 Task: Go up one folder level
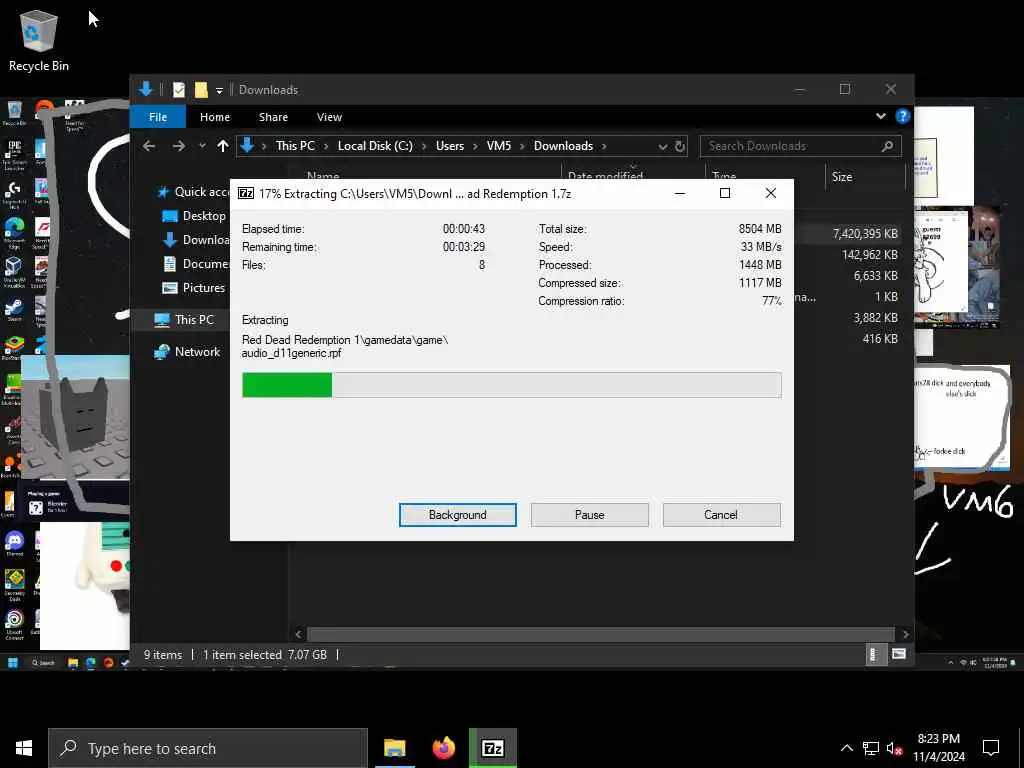(x=223, y=146)
